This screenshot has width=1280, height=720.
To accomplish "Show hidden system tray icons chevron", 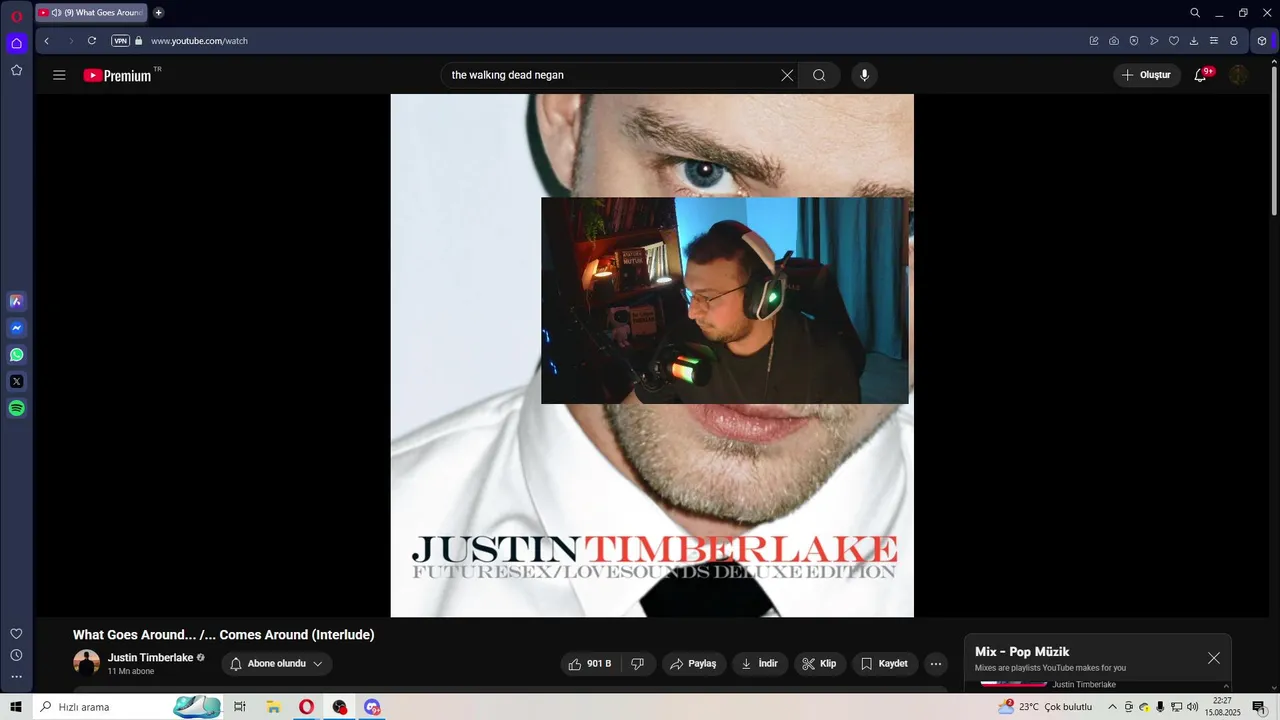I will [x=1112, y=707].
